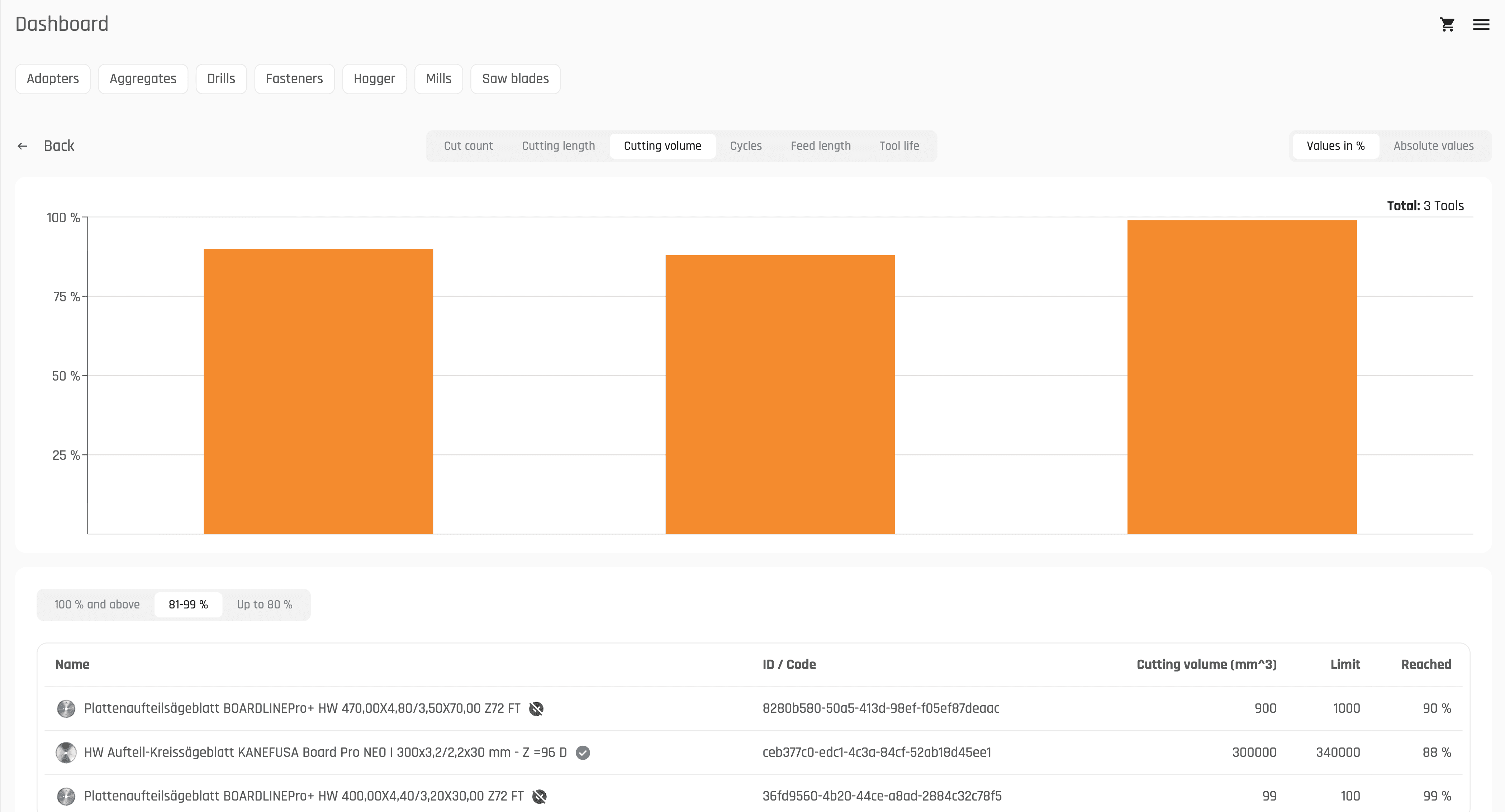
Task: Click saw blade thumbnail for BOARDLINEPro+ 400,00
Action: tap(66, 796)
